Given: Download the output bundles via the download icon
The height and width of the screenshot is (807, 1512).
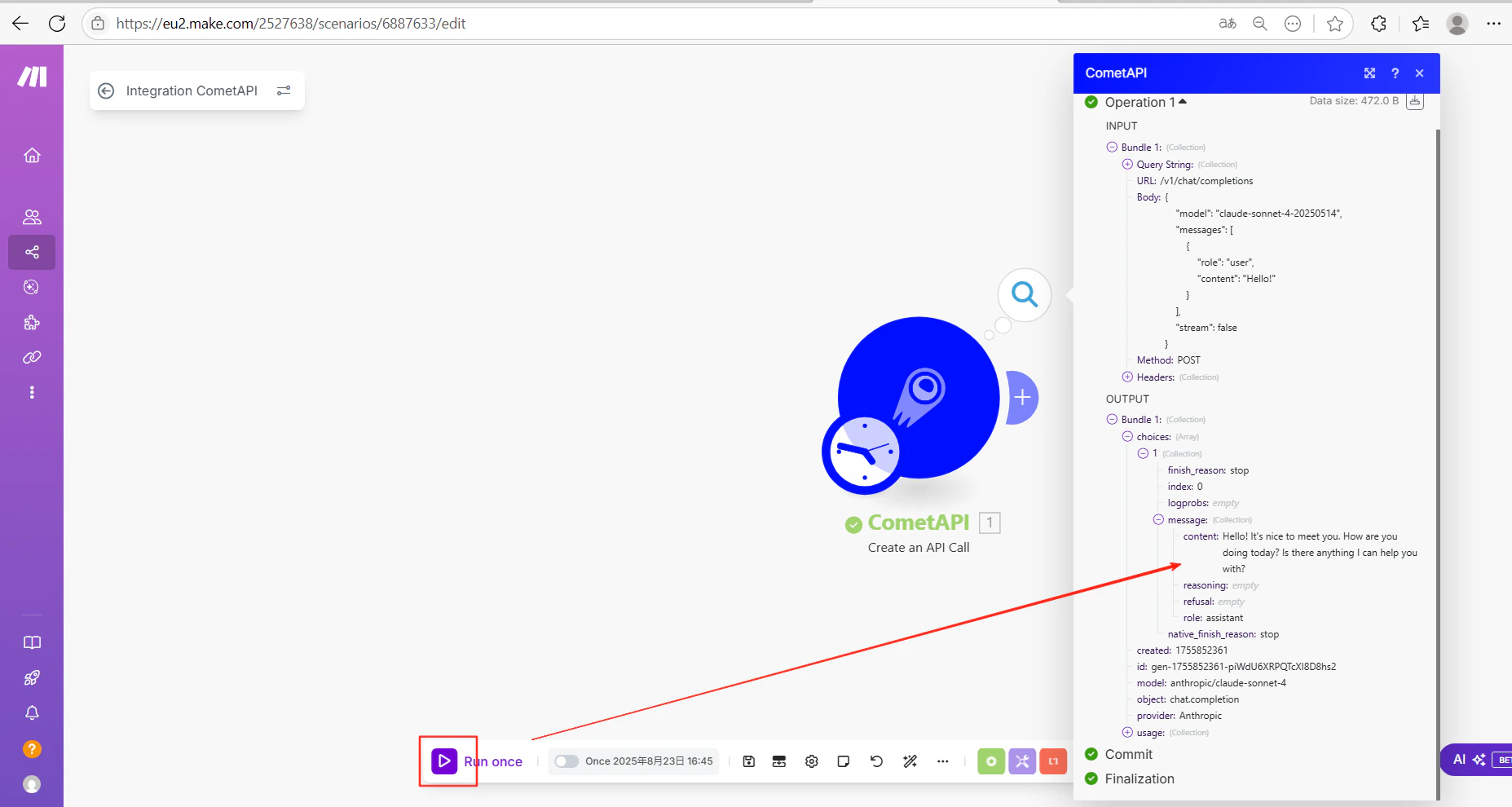Looking at the screenshot, I should pyautogui.click(x=1415, y=101).
